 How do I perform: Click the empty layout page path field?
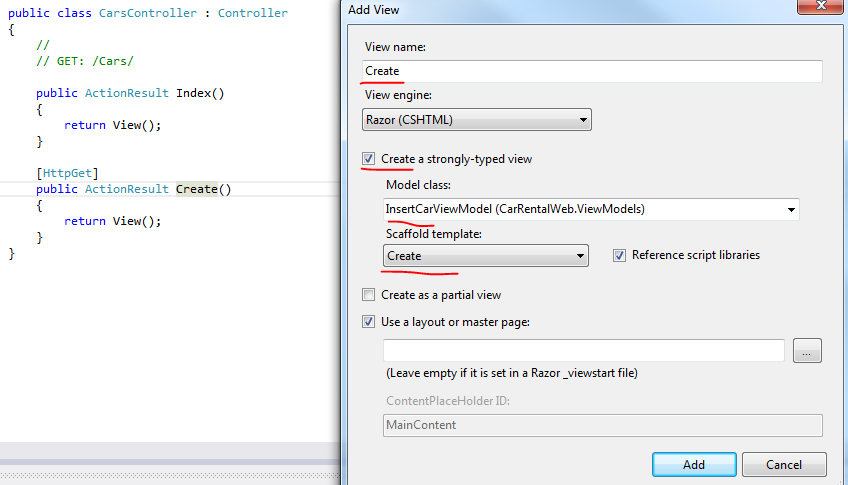583,350
